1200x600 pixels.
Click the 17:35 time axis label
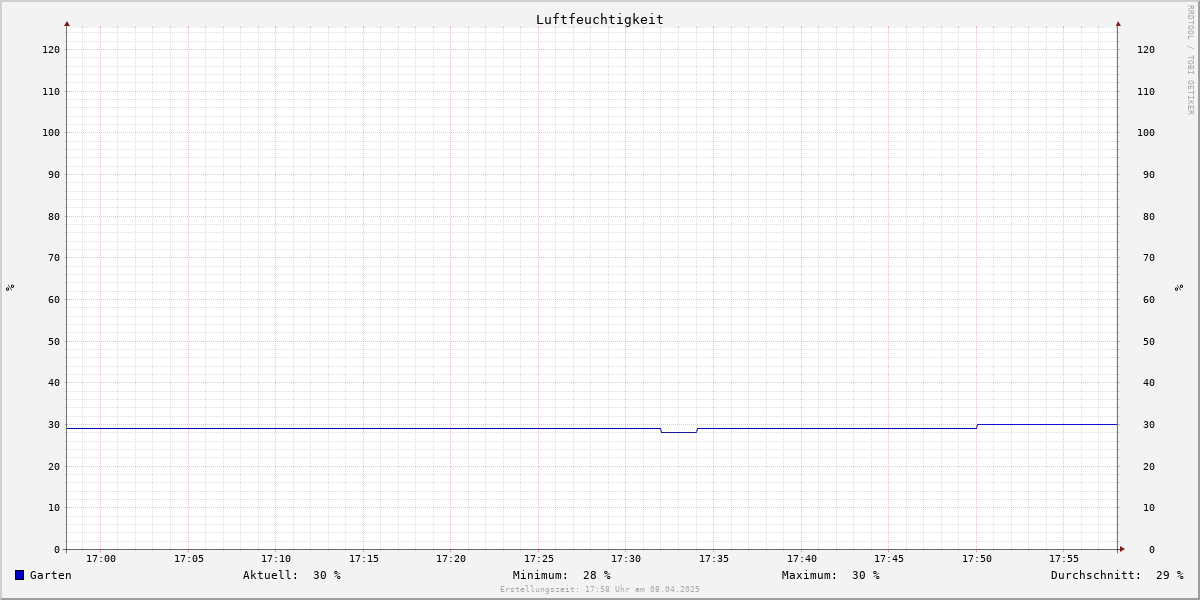714,559
